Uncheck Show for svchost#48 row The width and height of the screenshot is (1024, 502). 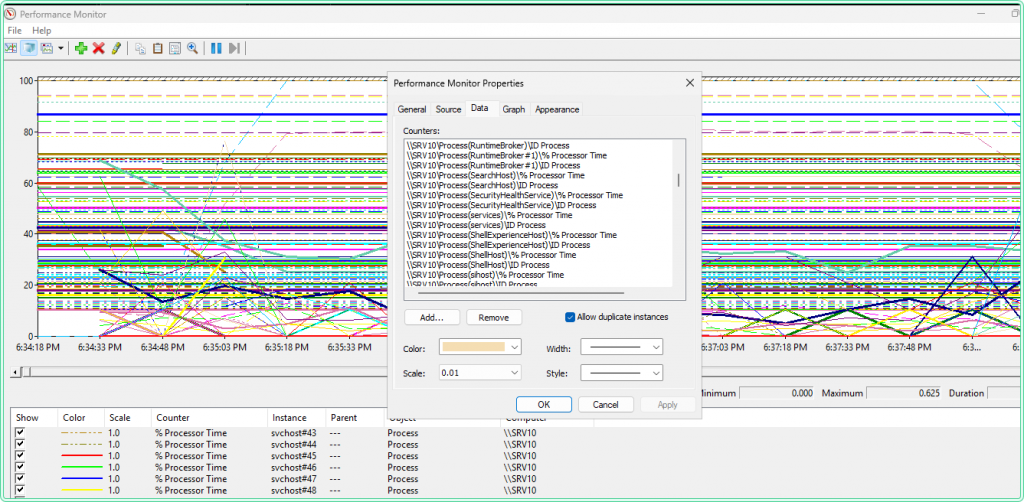20,490
